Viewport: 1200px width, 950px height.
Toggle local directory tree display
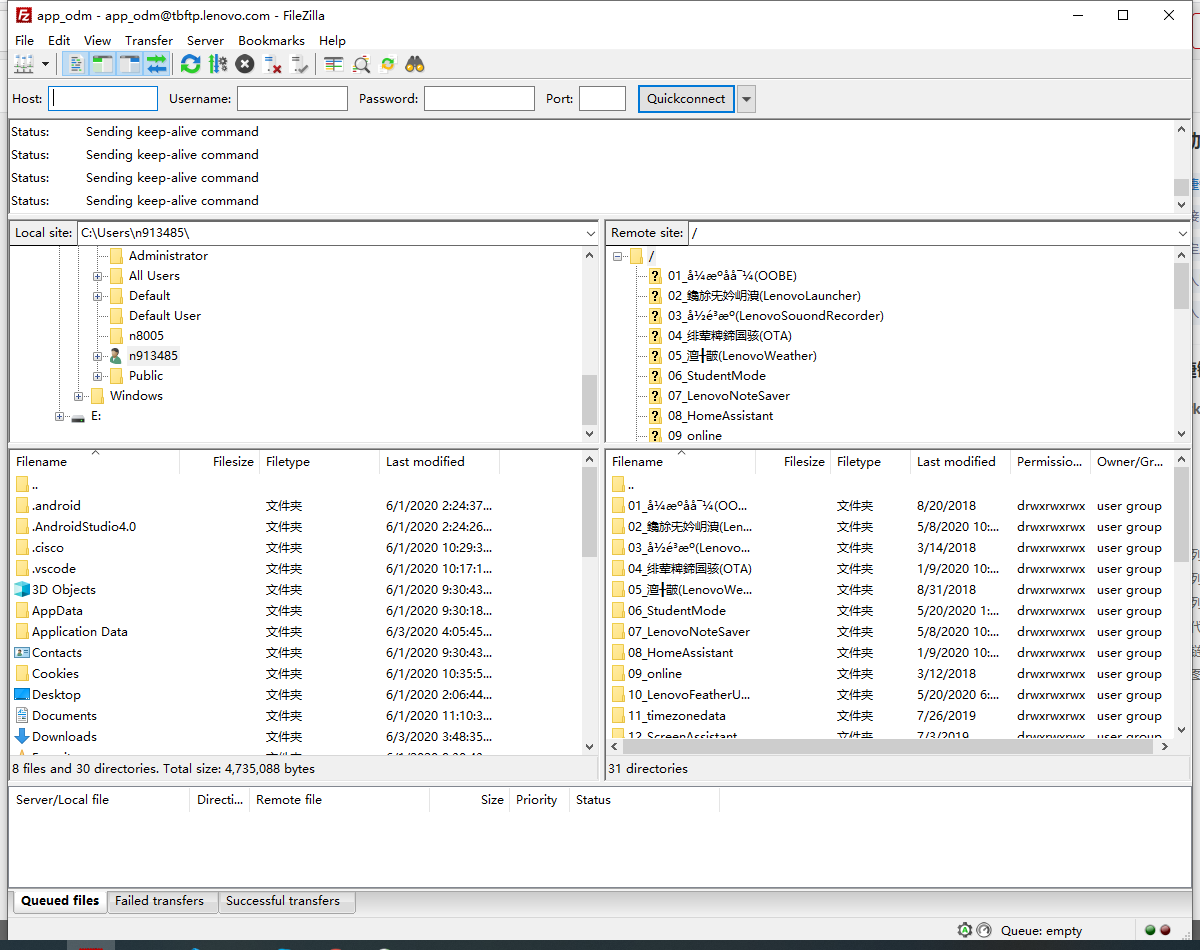point(102,64)
